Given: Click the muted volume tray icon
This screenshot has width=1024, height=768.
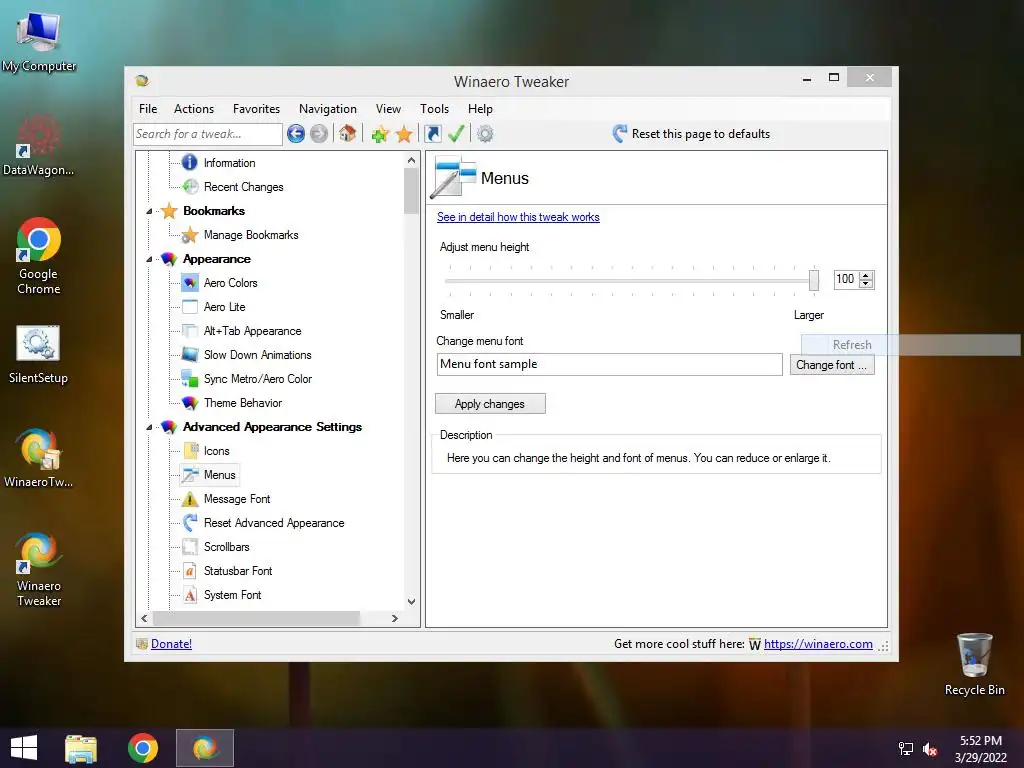Looking at the screenshot, I should click(x=930, y=749).
